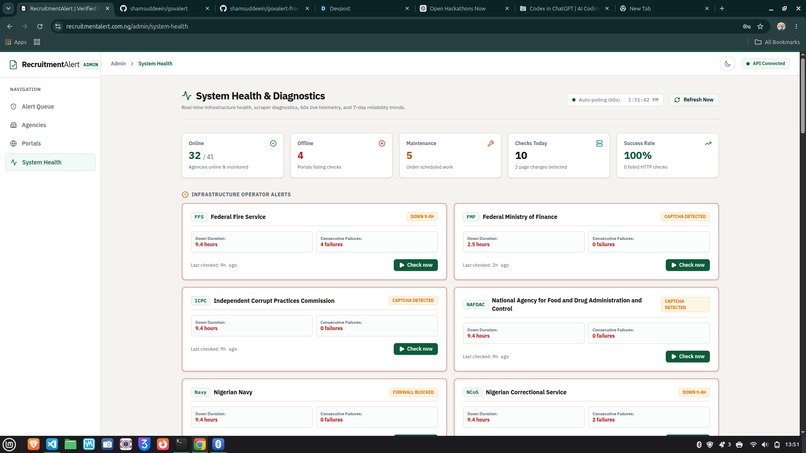This screenshot has width=806, height=453.
Task: Run Check now for NAFDAC agency card
Action: pos(687,356)
